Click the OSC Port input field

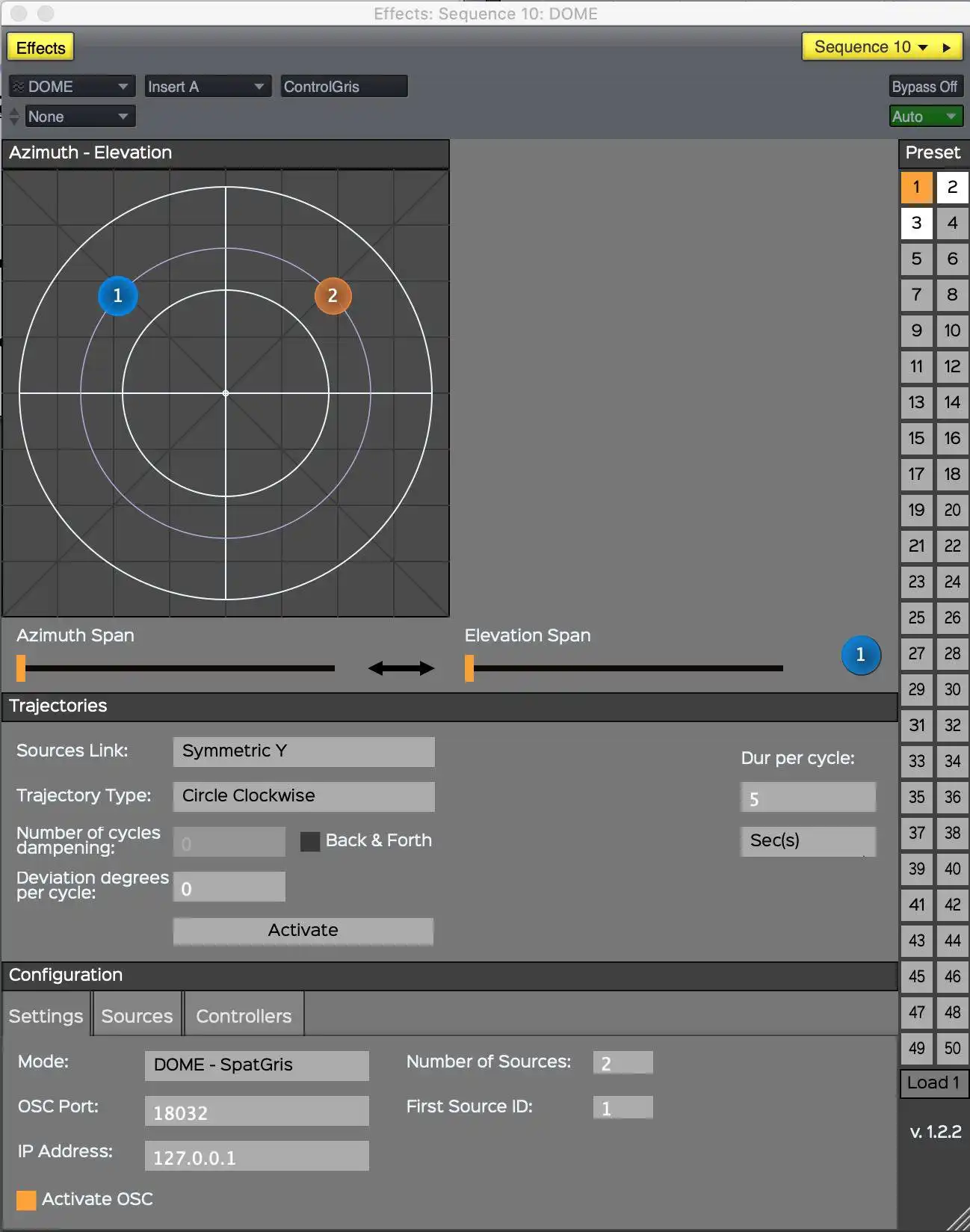256,1112
